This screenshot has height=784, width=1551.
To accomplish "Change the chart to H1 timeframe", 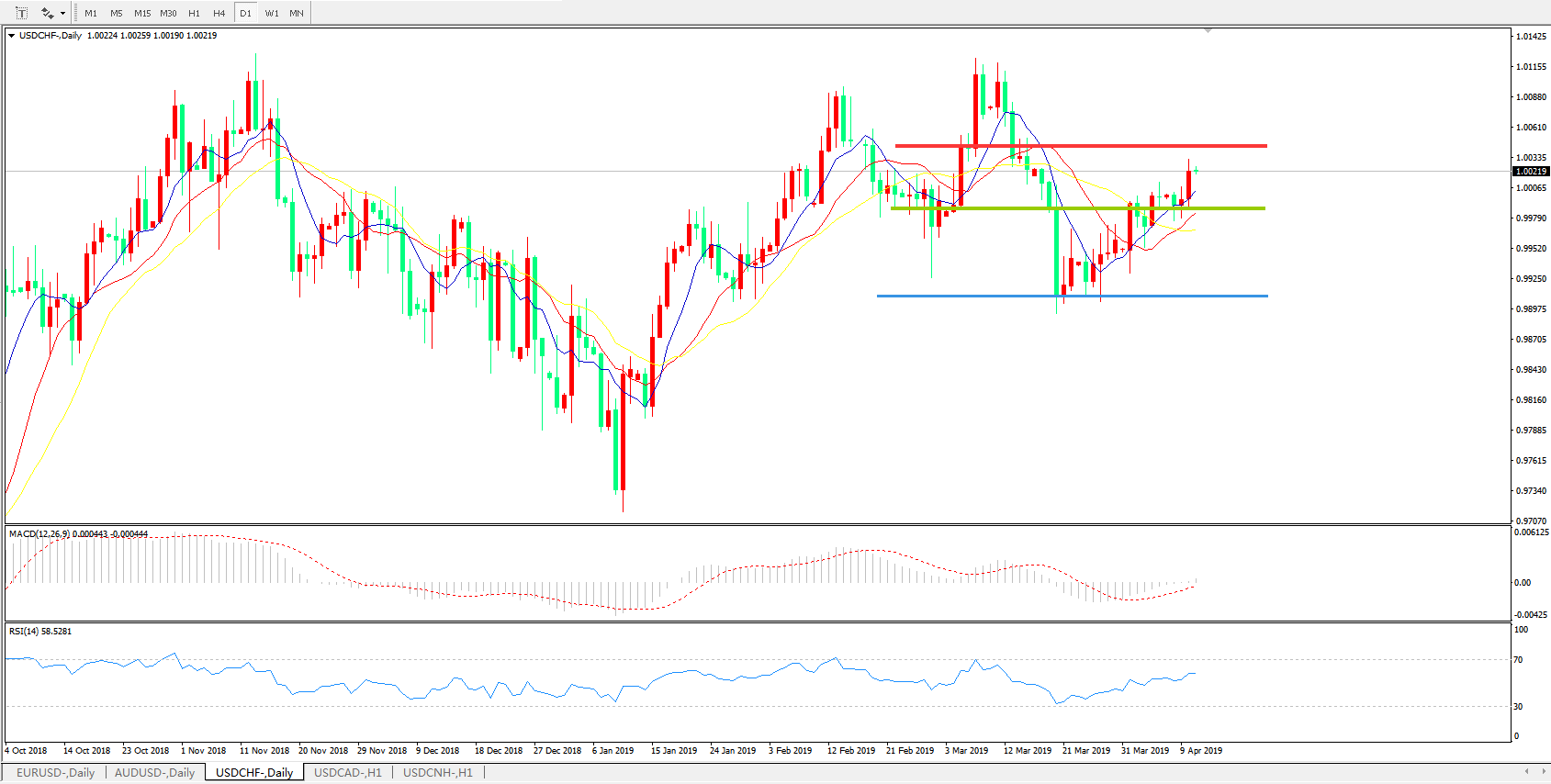I will (194, 13).
